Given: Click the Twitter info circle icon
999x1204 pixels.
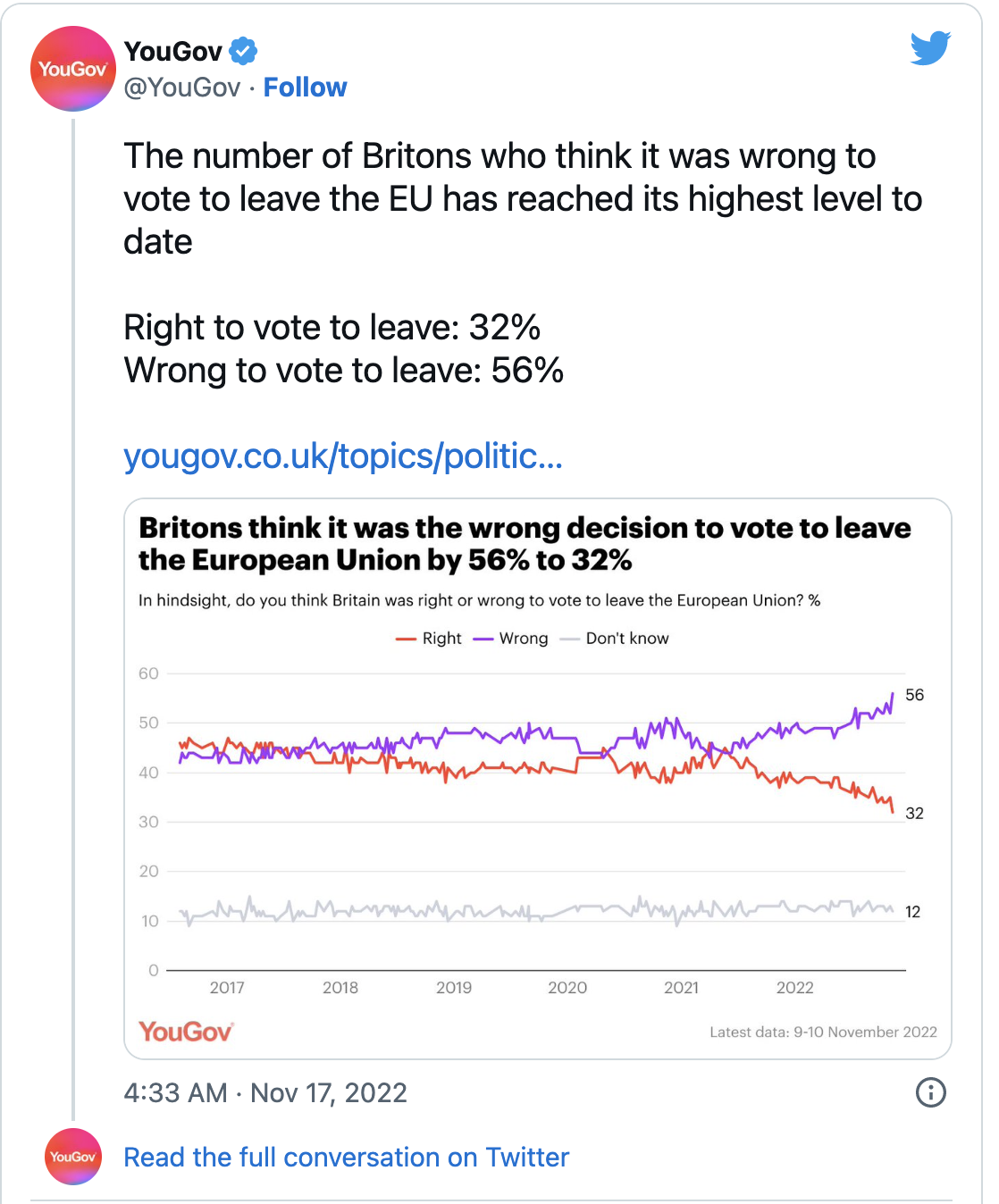Looking at the screenshot, I should 930,1091.
